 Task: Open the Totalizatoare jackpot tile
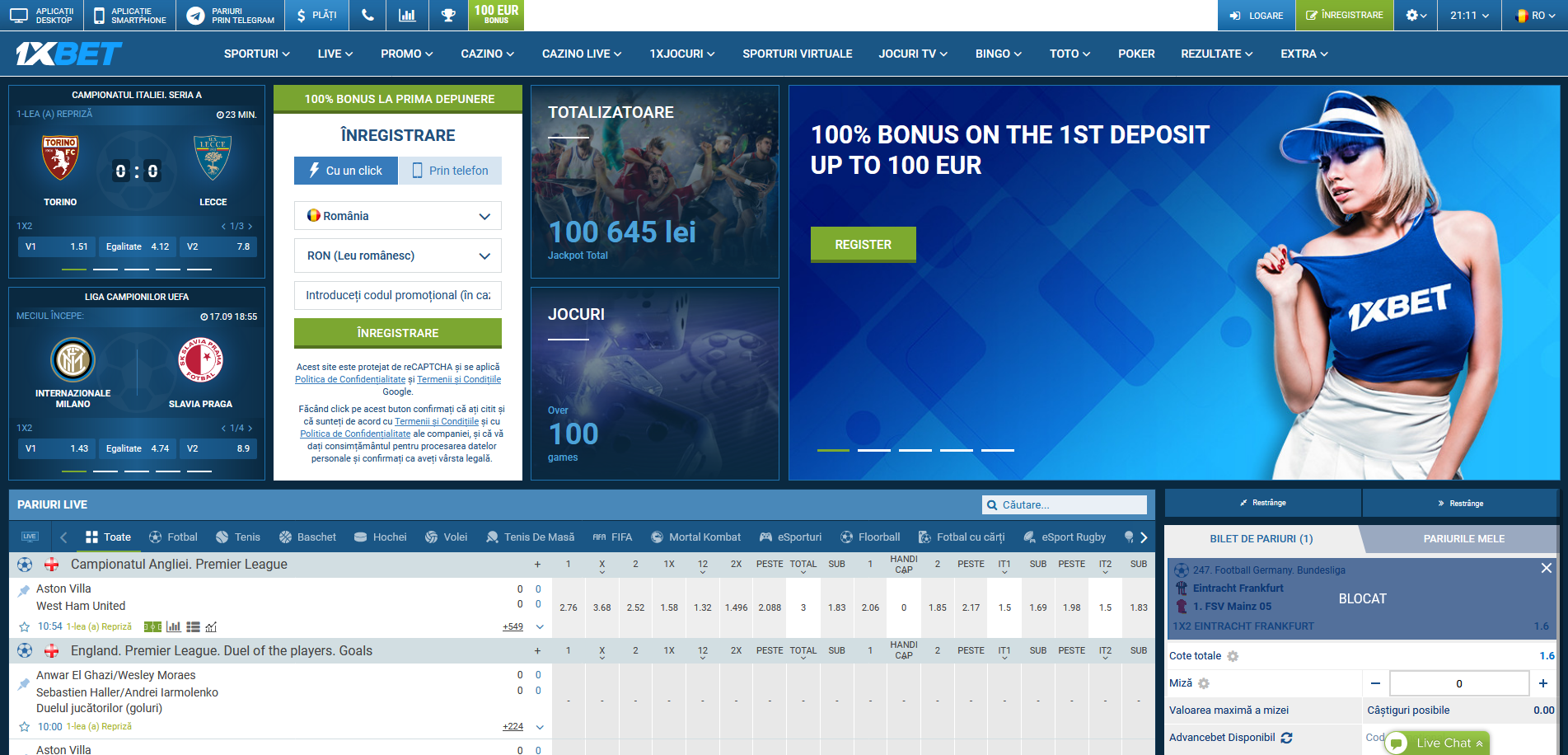pyautogui.click(x=655, y=181)
